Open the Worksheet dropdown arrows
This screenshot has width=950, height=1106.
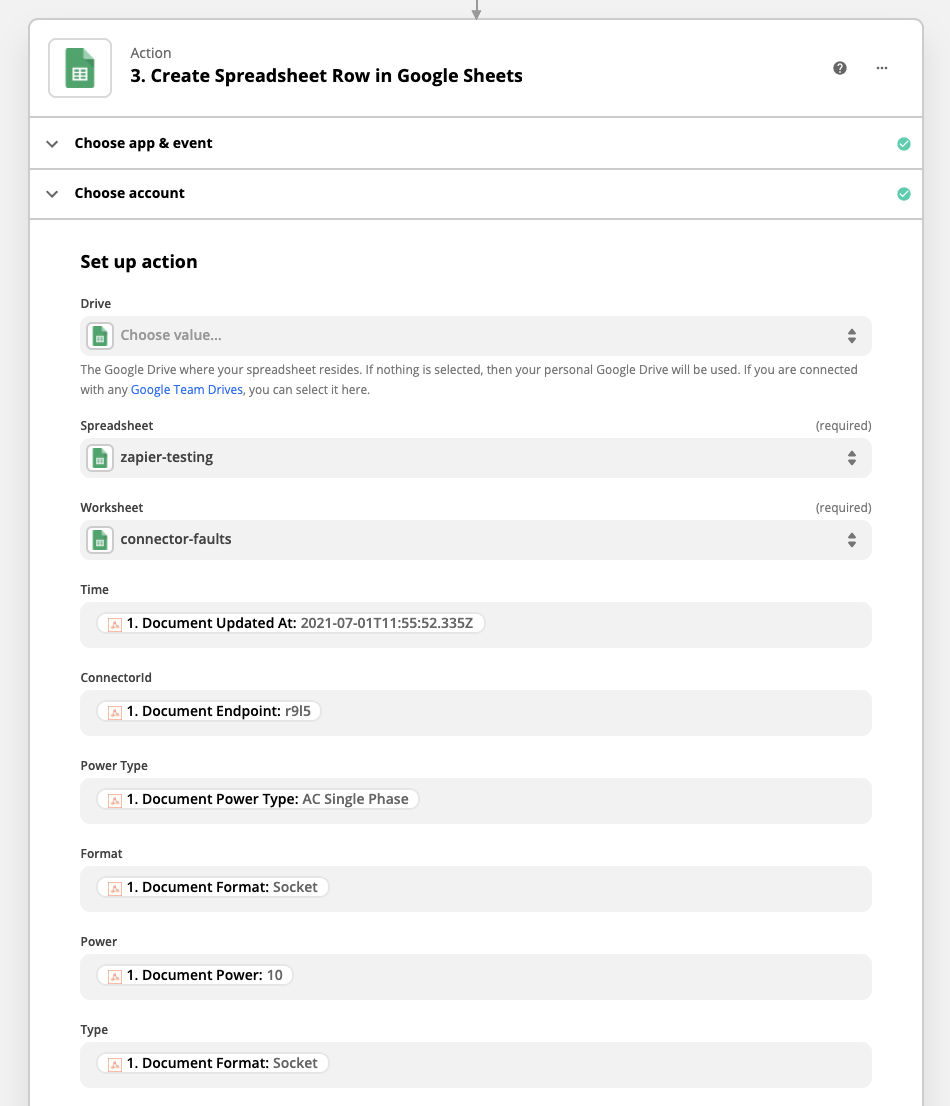(x=851, y=540)
